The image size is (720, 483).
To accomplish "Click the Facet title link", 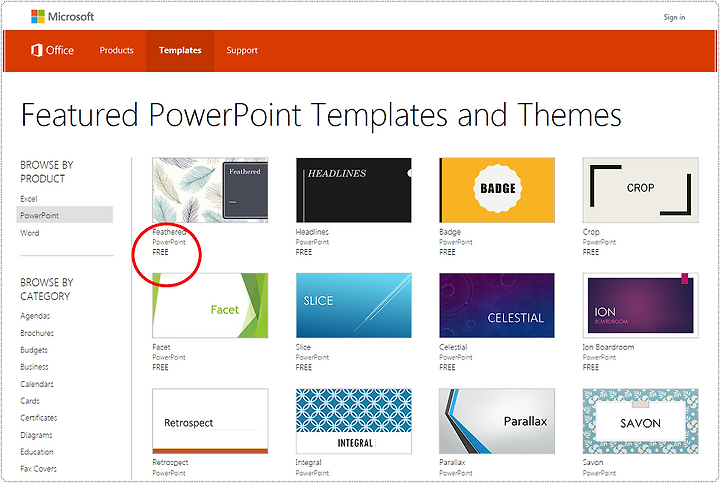I will 161,347.
